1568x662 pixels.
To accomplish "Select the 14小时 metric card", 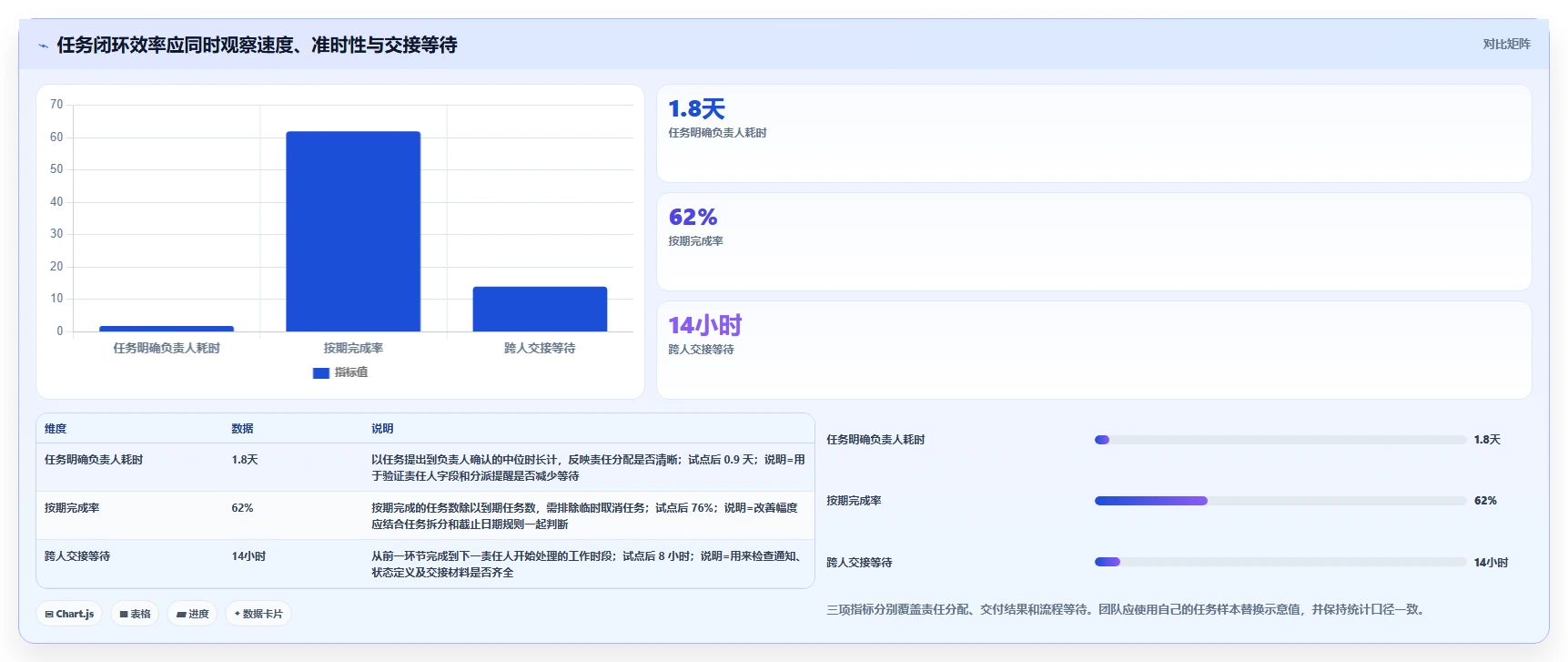I will pyautogui.click(x=1094, y=351).
